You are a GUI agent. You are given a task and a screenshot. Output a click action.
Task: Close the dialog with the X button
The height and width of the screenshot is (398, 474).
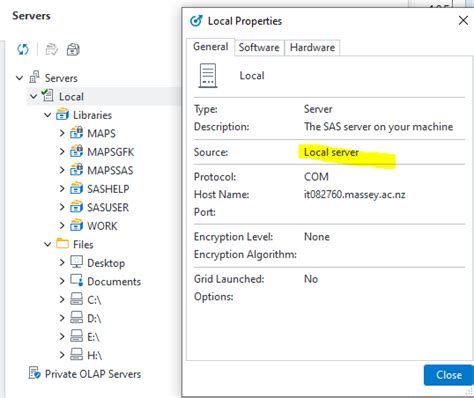(463, 21)
